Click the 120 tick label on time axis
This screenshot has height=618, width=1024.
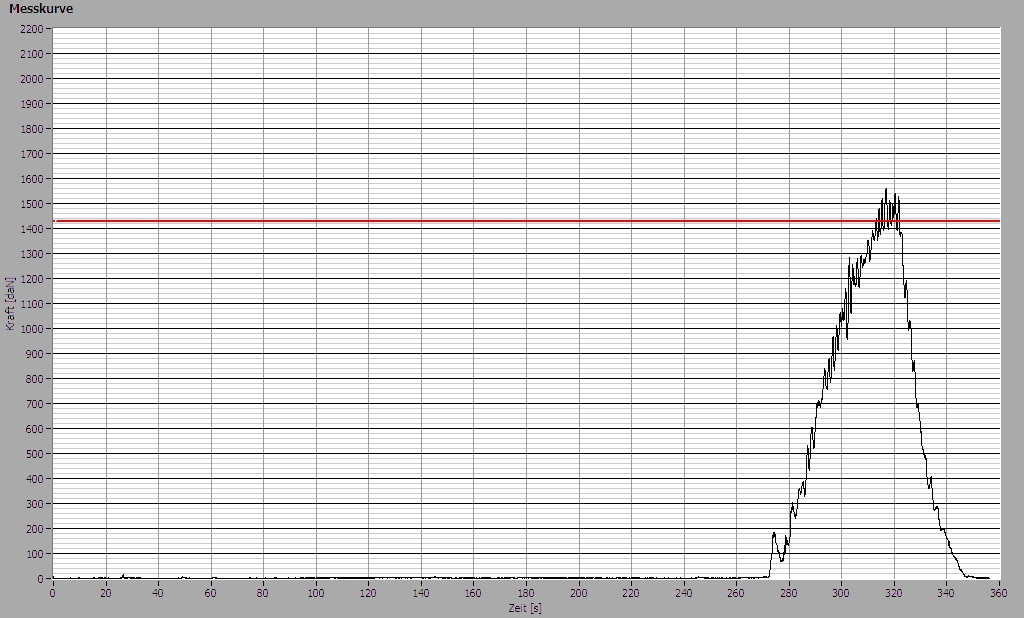click(368, 593)
